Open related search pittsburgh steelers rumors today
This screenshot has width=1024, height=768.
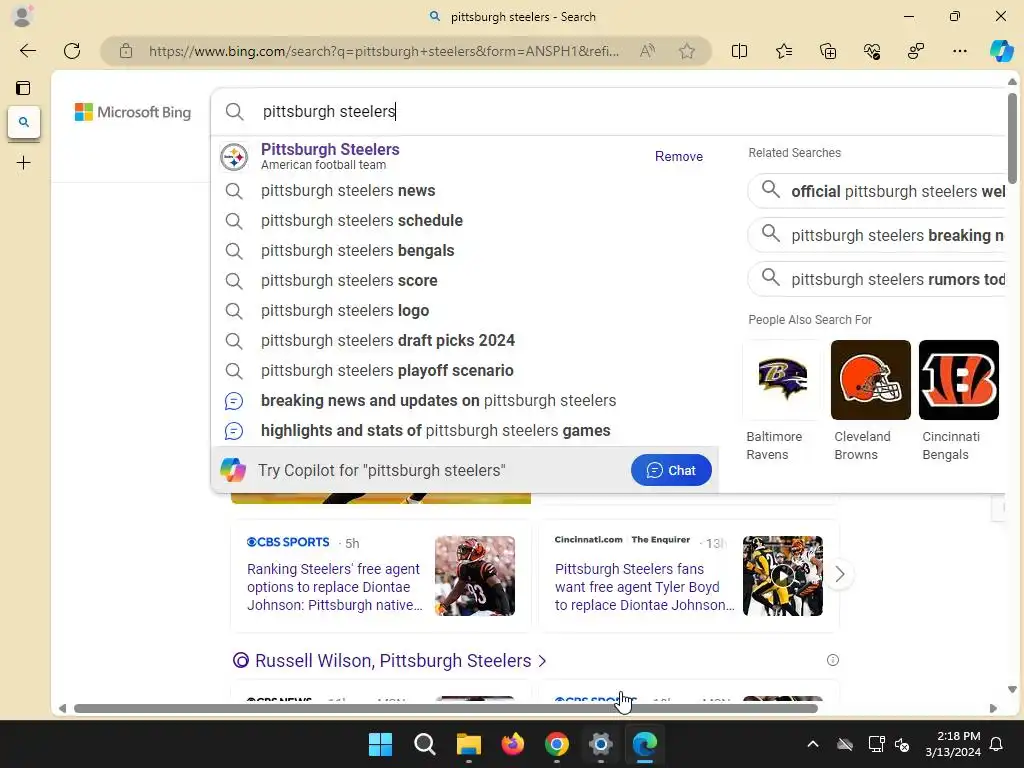pos(876,280)
